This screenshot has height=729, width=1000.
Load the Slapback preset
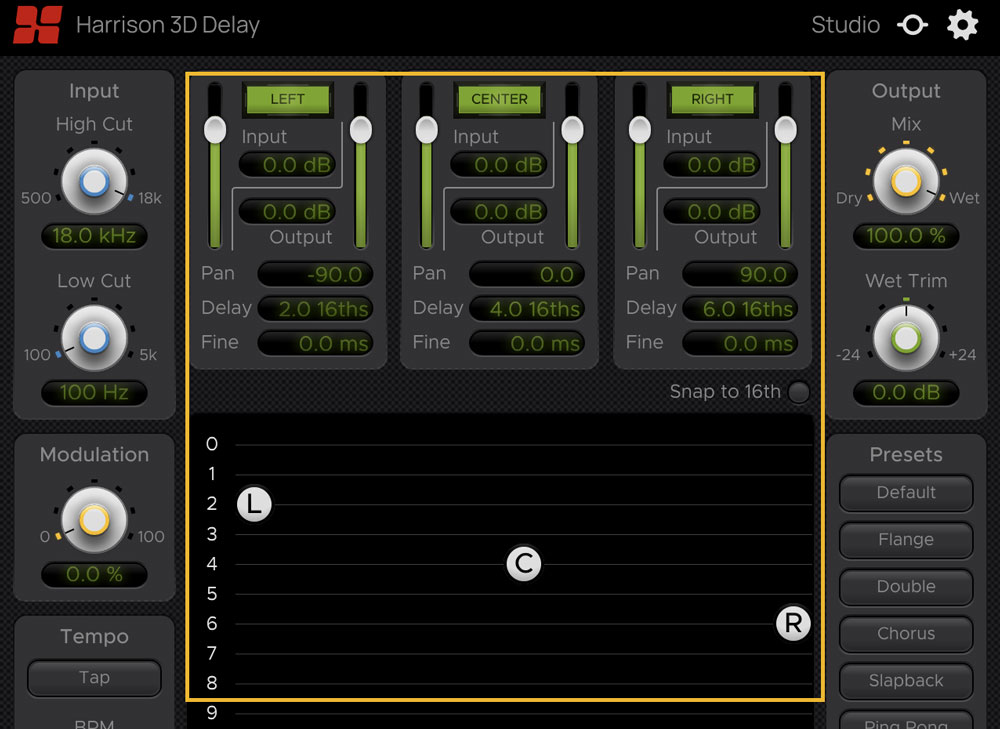(906, 681)
